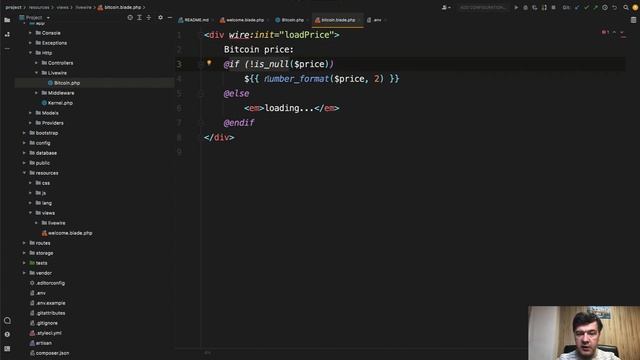
Task: Click Expand All icon in Project panel
Action: (139, 18)
